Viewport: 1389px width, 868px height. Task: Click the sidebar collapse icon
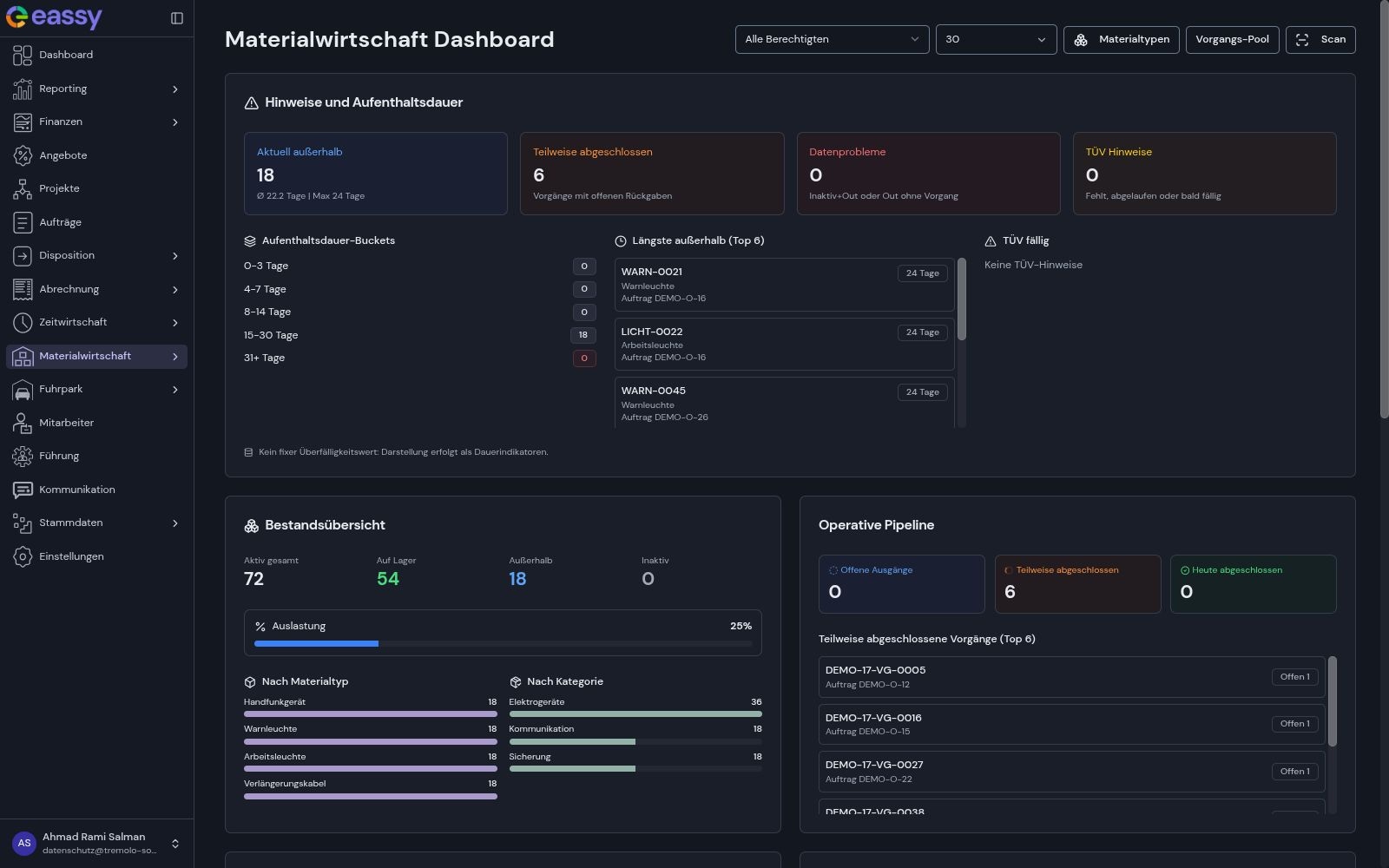[x=177, y=18]
